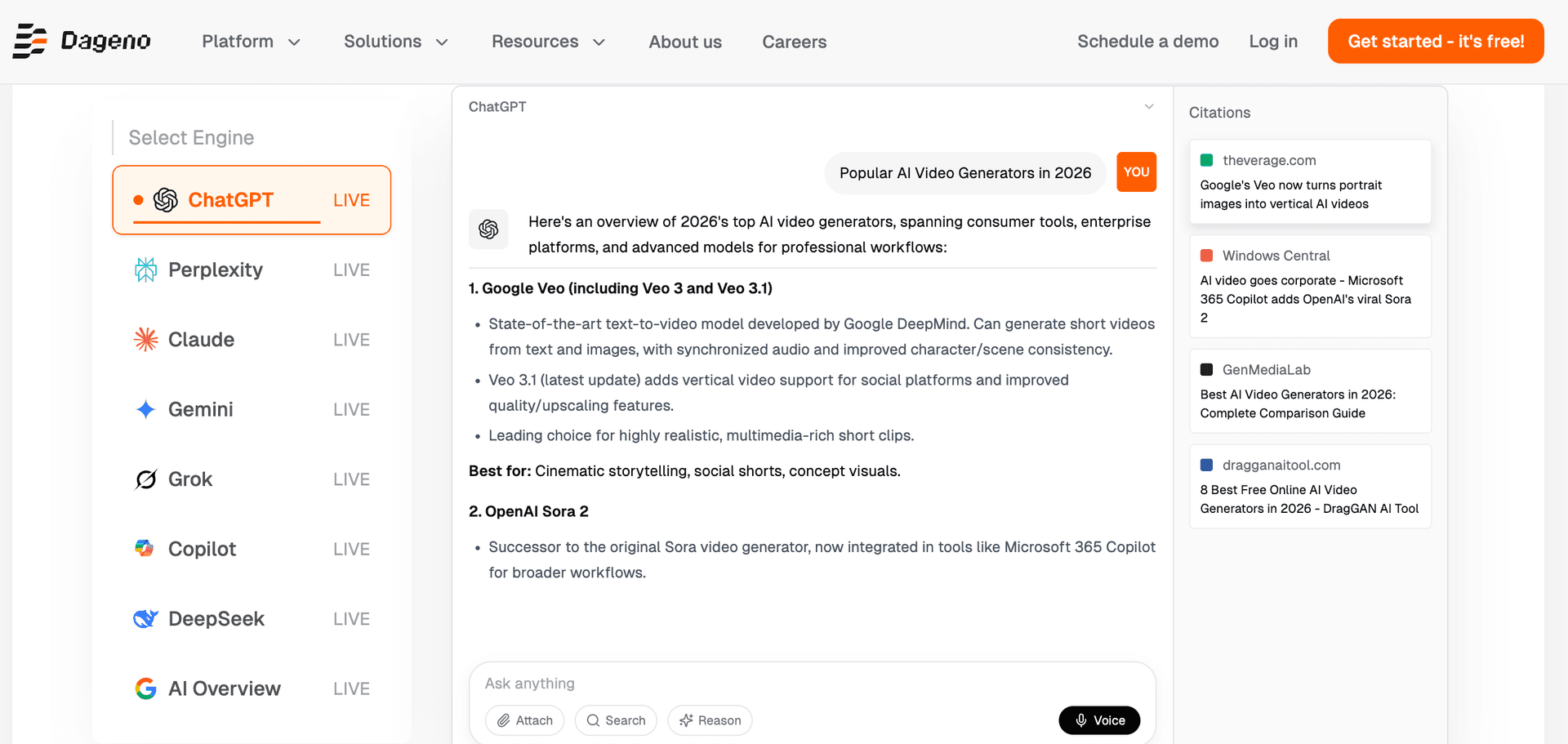Image resolution: width=1568 pixels, height=744 pixels.
Task: Select the DeepSeek whale icon
Action: pos(145,619)
